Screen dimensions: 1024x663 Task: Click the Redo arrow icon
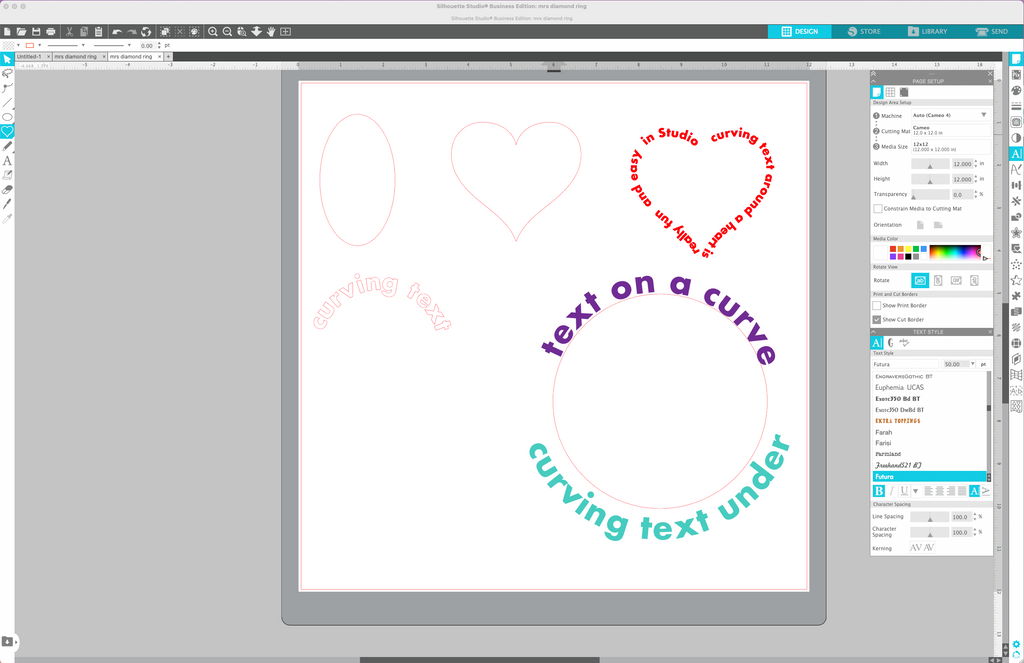coord(131,31)
